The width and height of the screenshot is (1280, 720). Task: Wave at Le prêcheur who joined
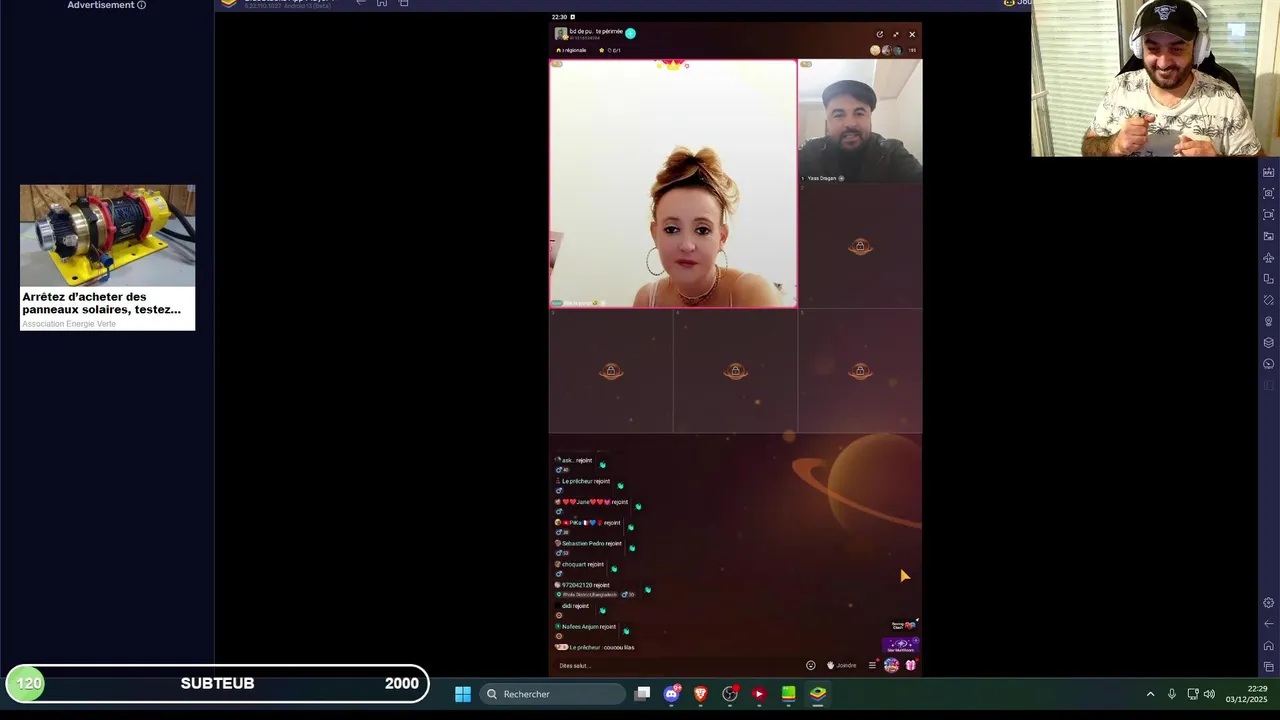click(x=620, y=485)
